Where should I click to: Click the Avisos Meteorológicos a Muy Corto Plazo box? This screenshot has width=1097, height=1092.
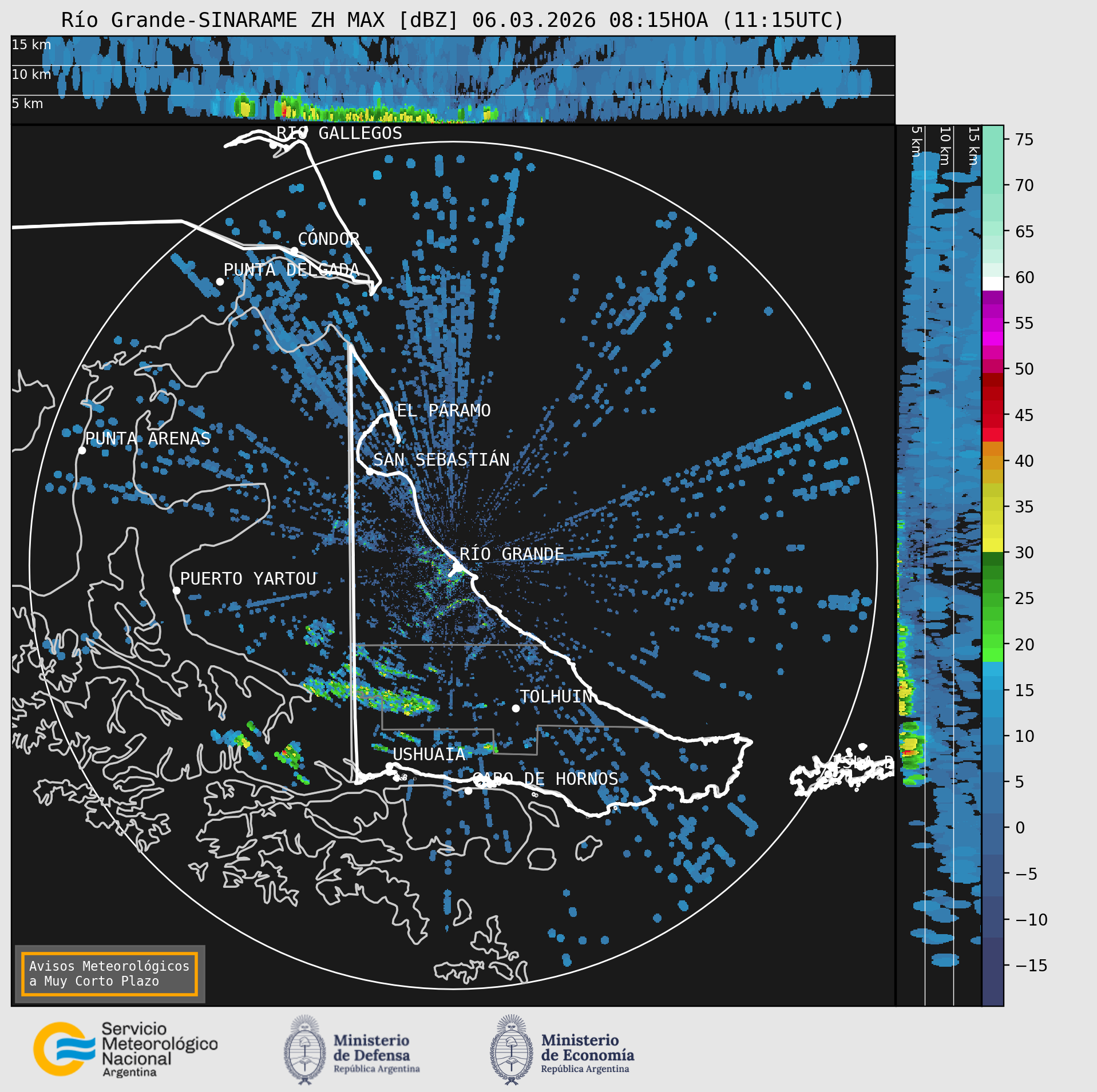[x=109, y=974]
